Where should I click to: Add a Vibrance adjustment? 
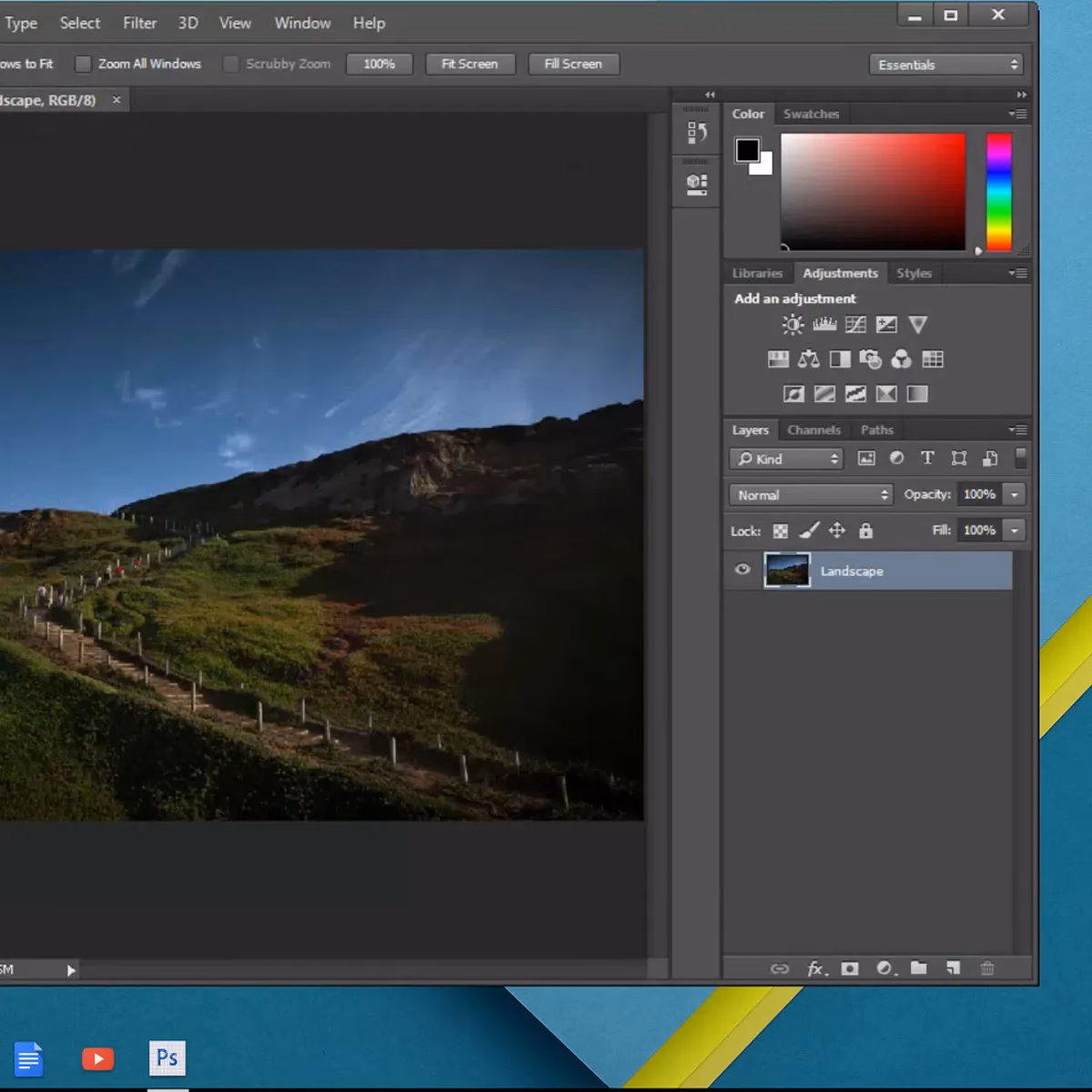click(917, 324)
